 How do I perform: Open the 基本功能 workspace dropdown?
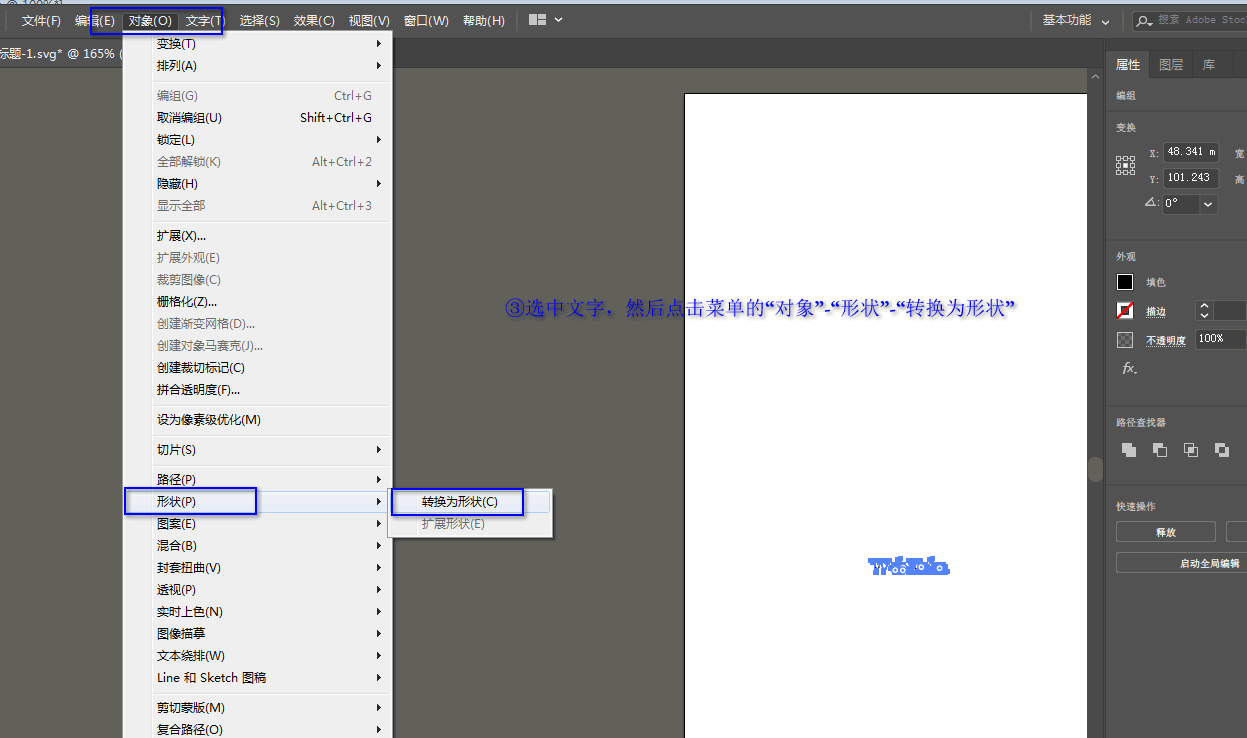1076,20
